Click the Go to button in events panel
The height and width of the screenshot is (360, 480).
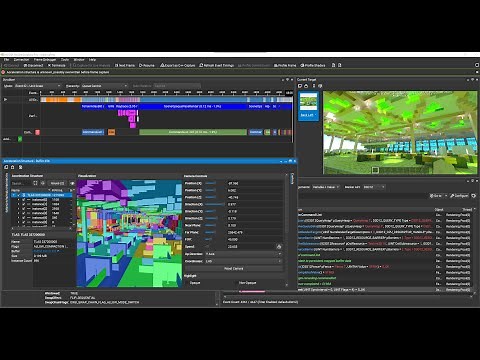tap(436, 196)
